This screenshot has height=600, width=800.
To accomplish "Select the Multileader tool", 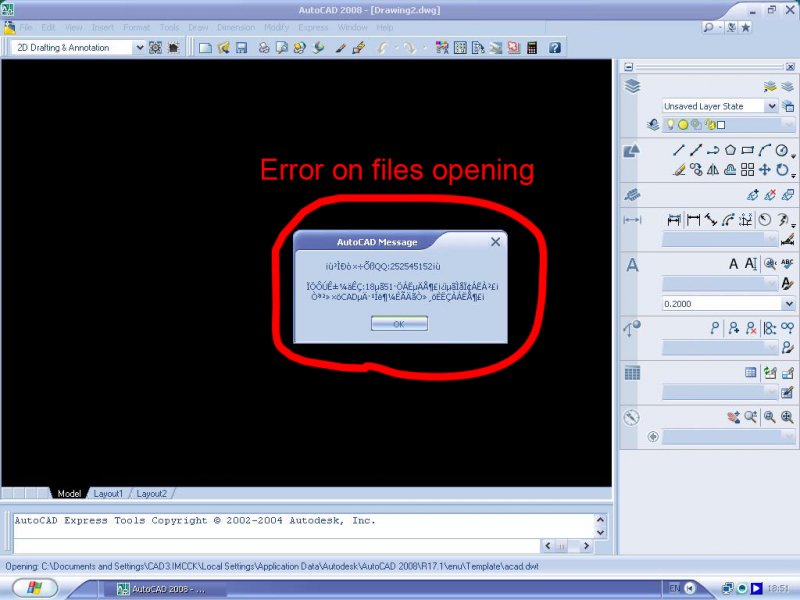I will tap(715, 328).
